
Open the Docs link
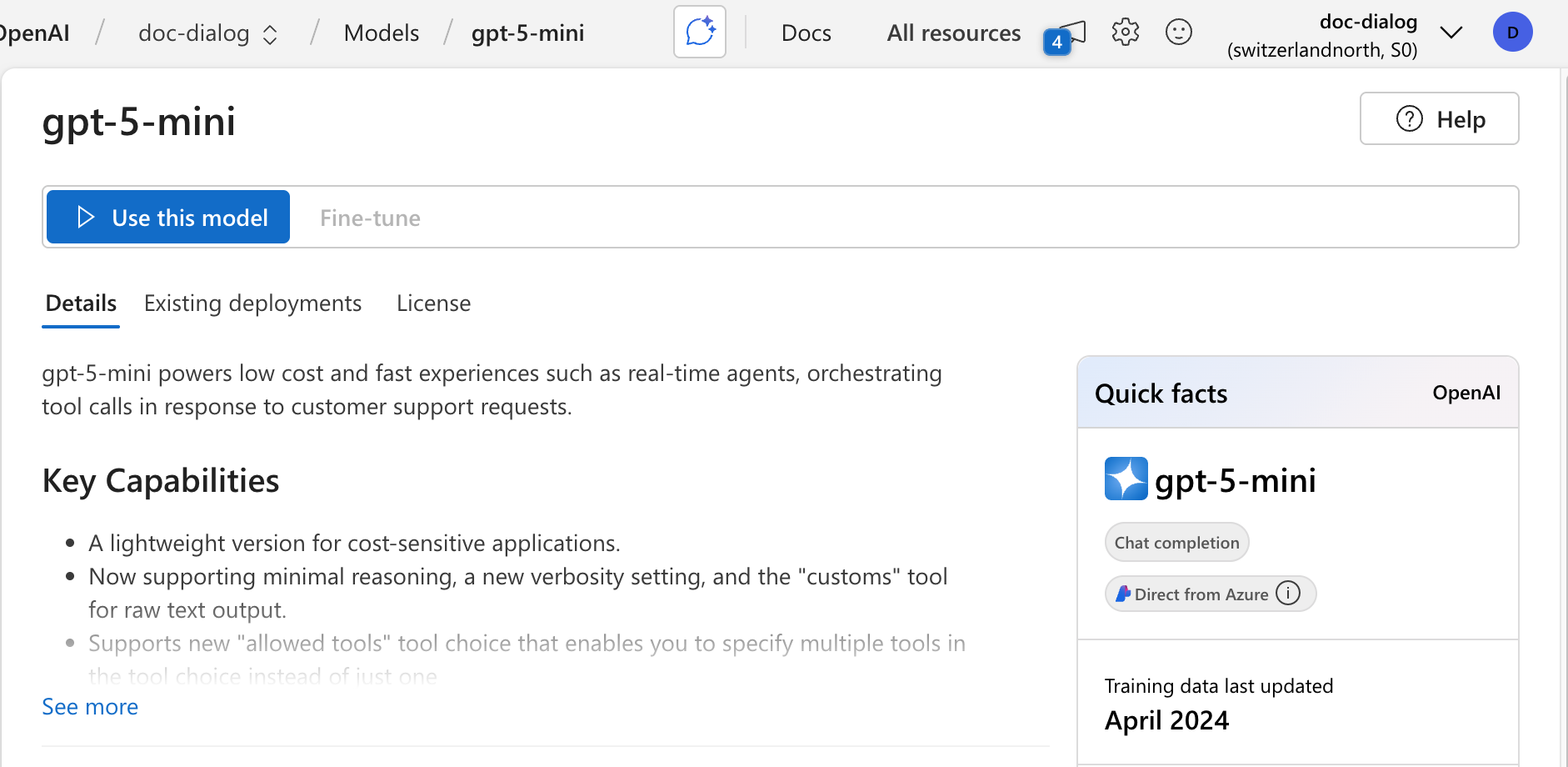(806, 33)
